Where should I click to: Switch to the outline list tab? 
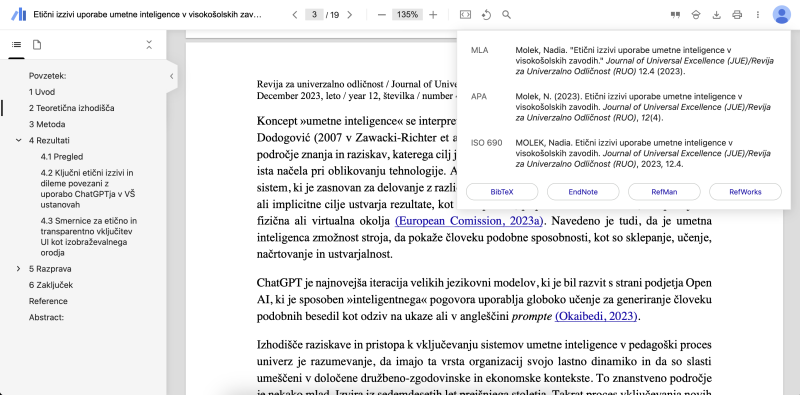click(x=16, y=45)
